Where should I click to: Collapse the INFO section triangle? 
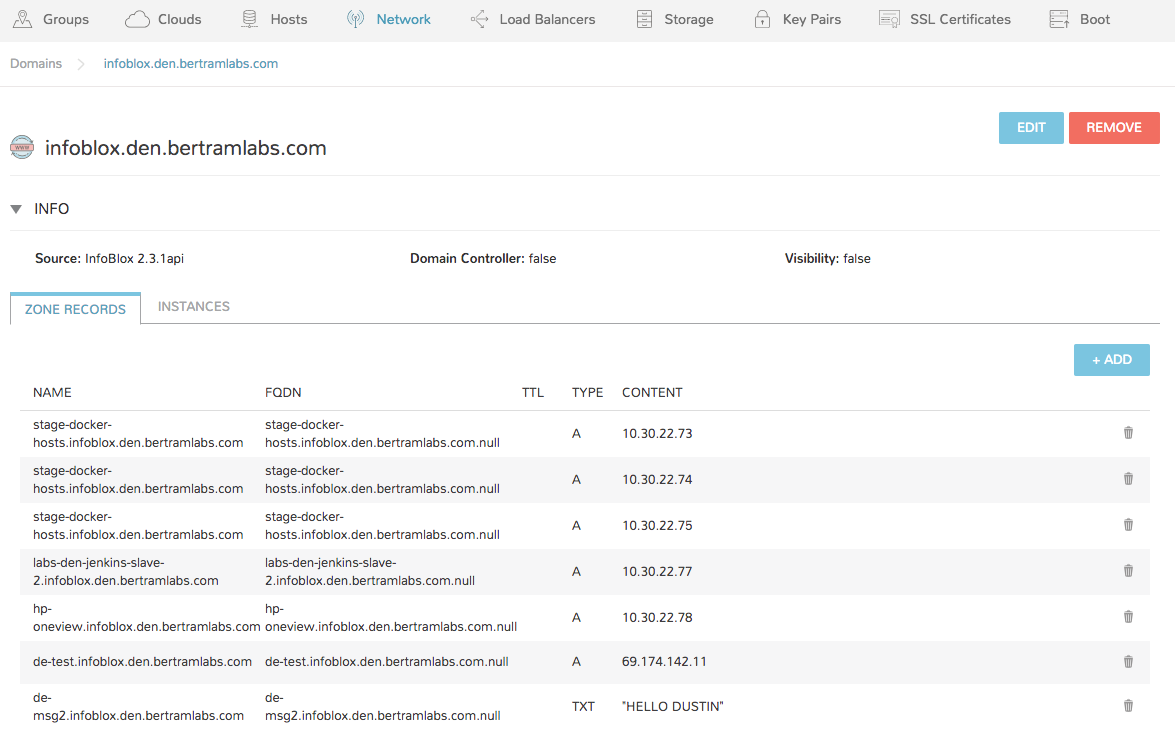pyautogui.click(x=16, y=209)
